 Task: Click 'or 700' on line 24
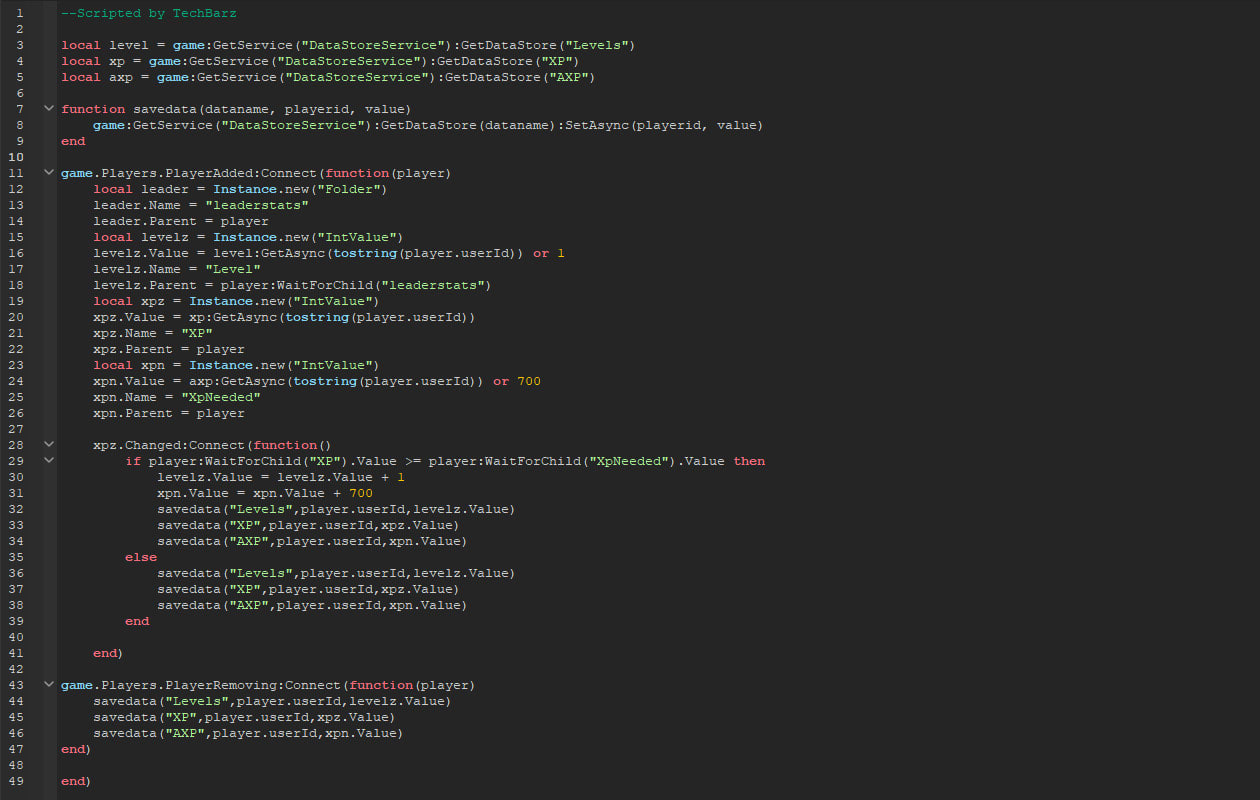pyautogui.click(x=517, y=382)
